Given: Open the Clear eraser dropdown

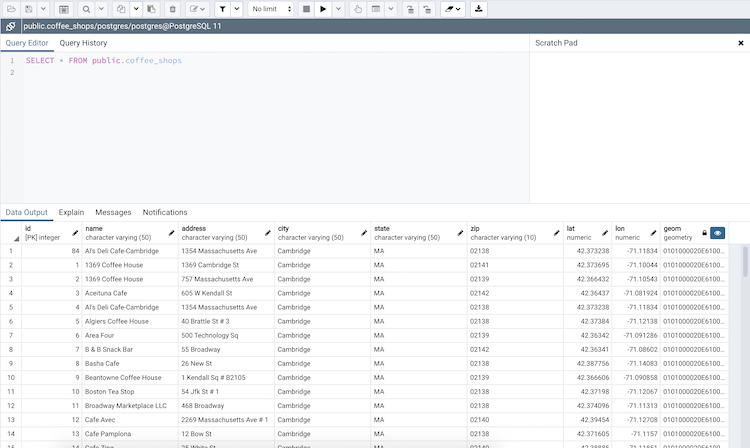Looking at the screenshot, I should (453, 9).
